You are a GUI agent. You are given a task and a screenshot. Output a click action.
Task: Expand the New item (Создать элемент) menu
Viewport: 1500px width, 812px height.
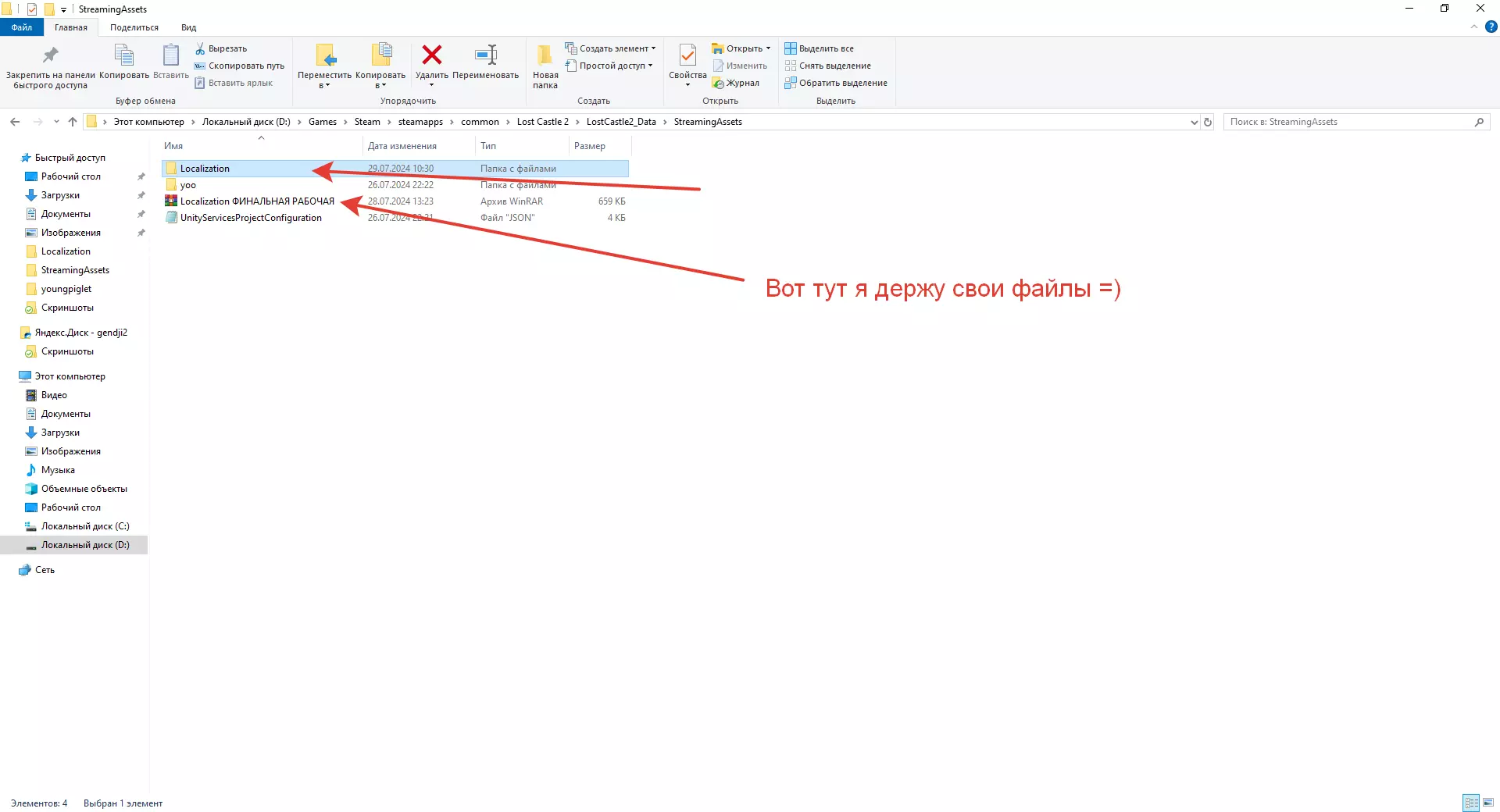tap(611, 48)
